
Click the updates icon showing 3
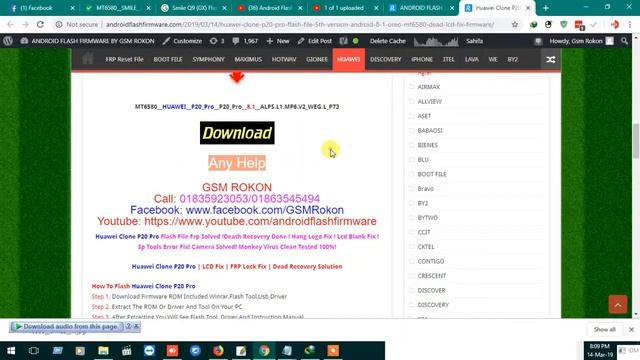point(217,41)
